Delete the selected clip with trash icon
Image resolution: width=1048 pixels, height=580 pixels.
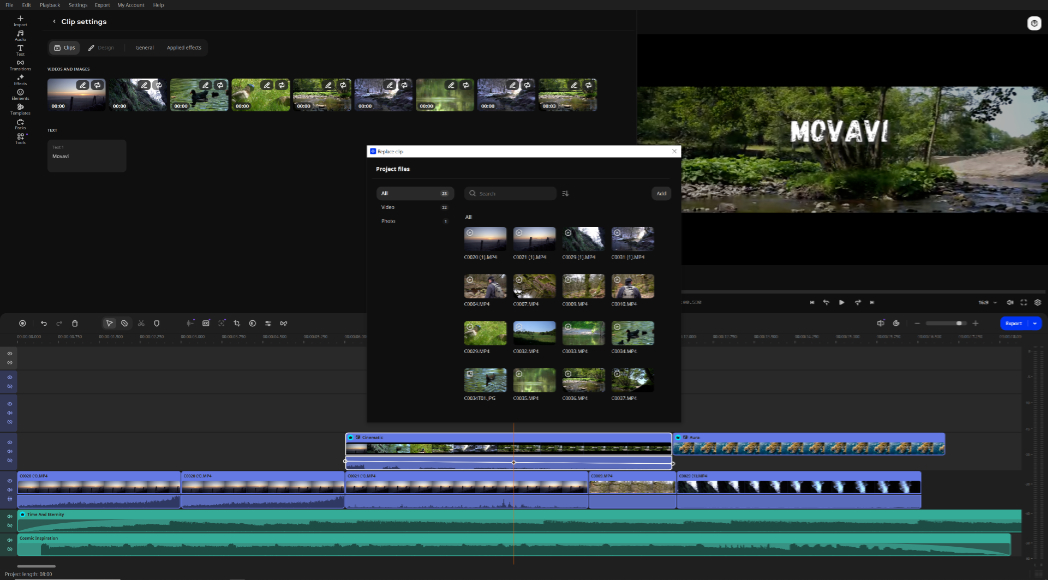(x=75, y=323)
